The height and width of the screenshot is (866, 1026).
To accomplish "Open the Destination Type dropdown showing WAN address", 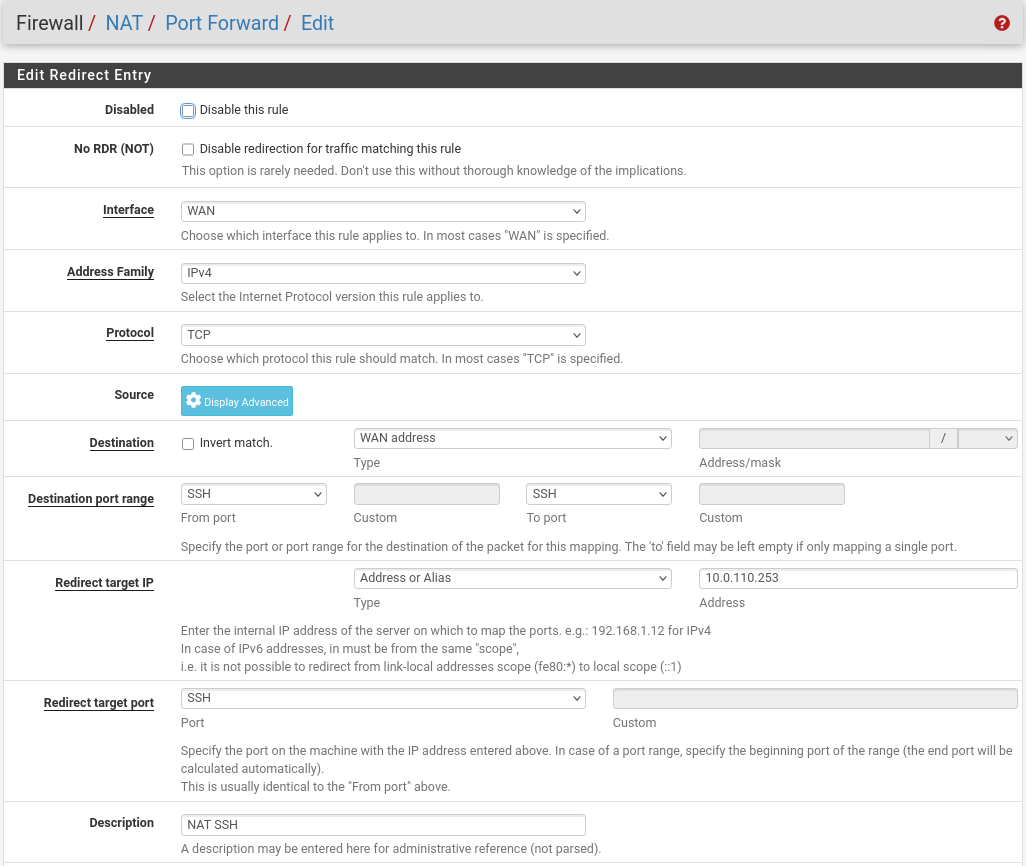I will (x=512, y=437).
